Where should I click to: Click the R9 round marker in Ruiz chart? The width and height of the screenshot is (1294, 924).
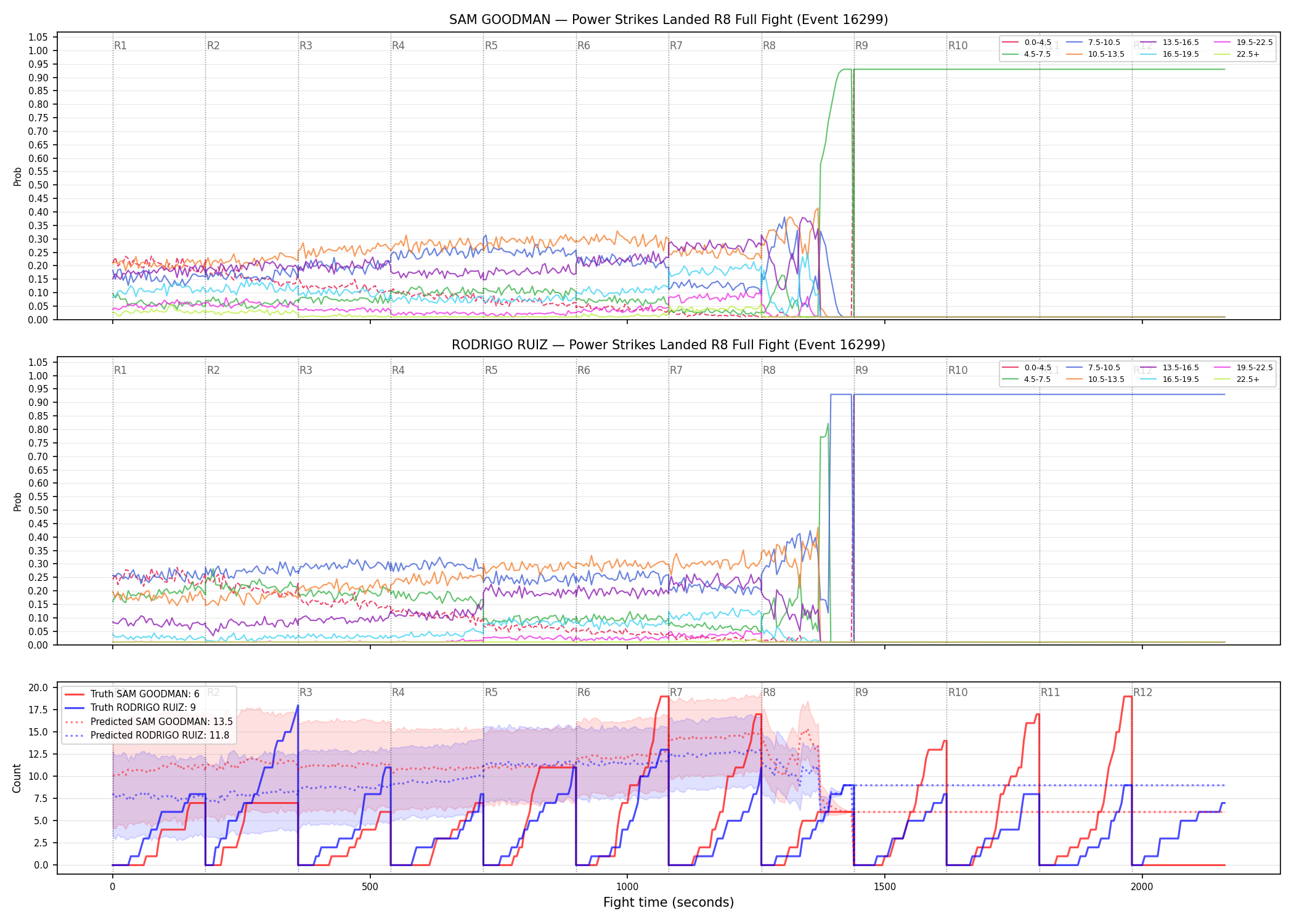click(x=861, y=370)
